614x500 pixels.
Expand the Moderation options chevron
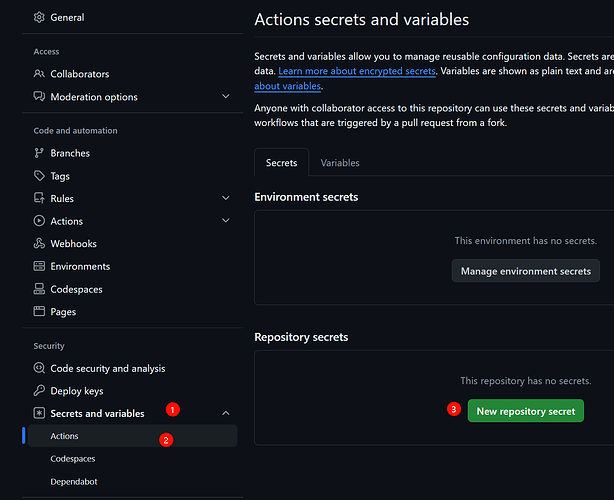tap(226, 96)
